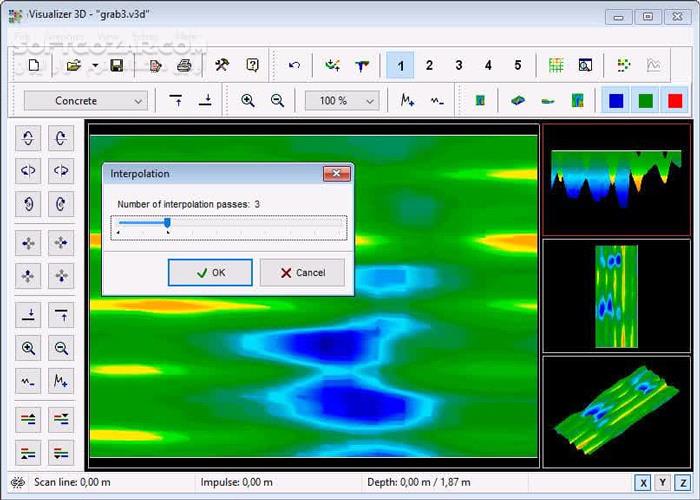Open settings with the hammer and wrench icon
Viewport: 700px width, 500px height.
pos(222,65)
